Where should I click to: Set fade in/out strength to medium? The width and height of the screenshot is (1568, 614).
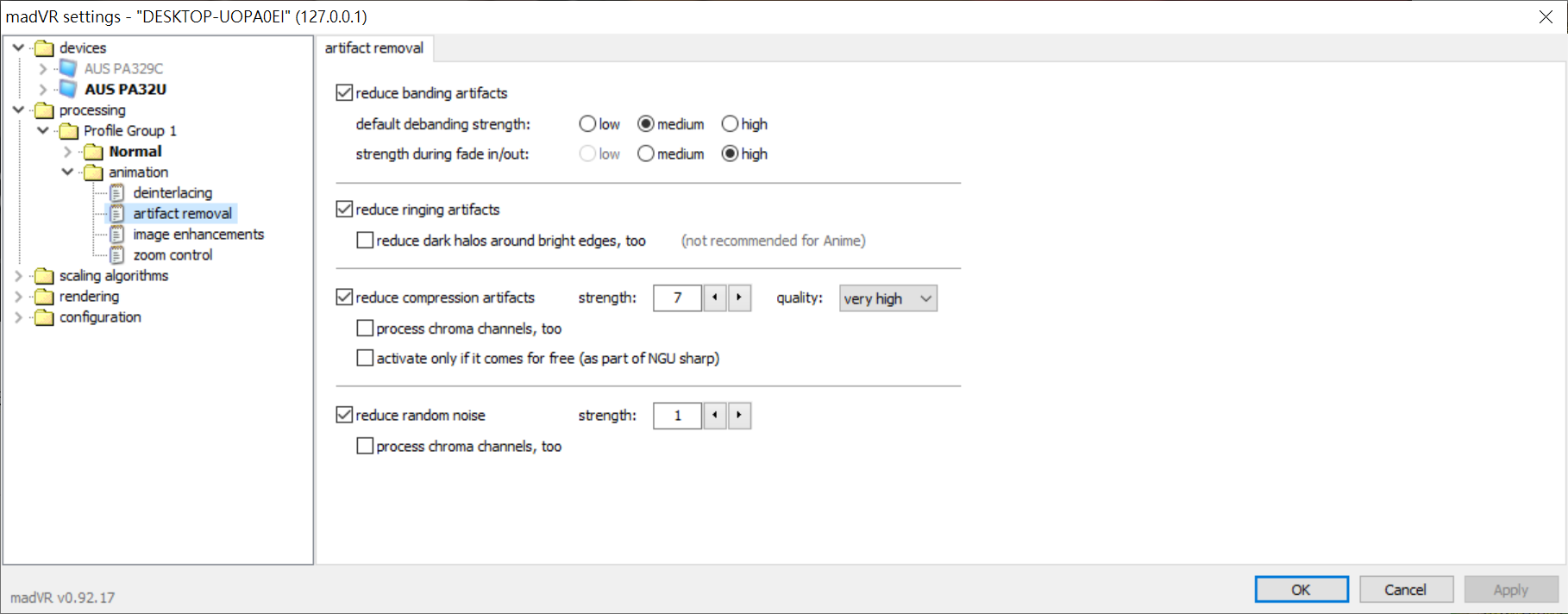tap(646, 153)
